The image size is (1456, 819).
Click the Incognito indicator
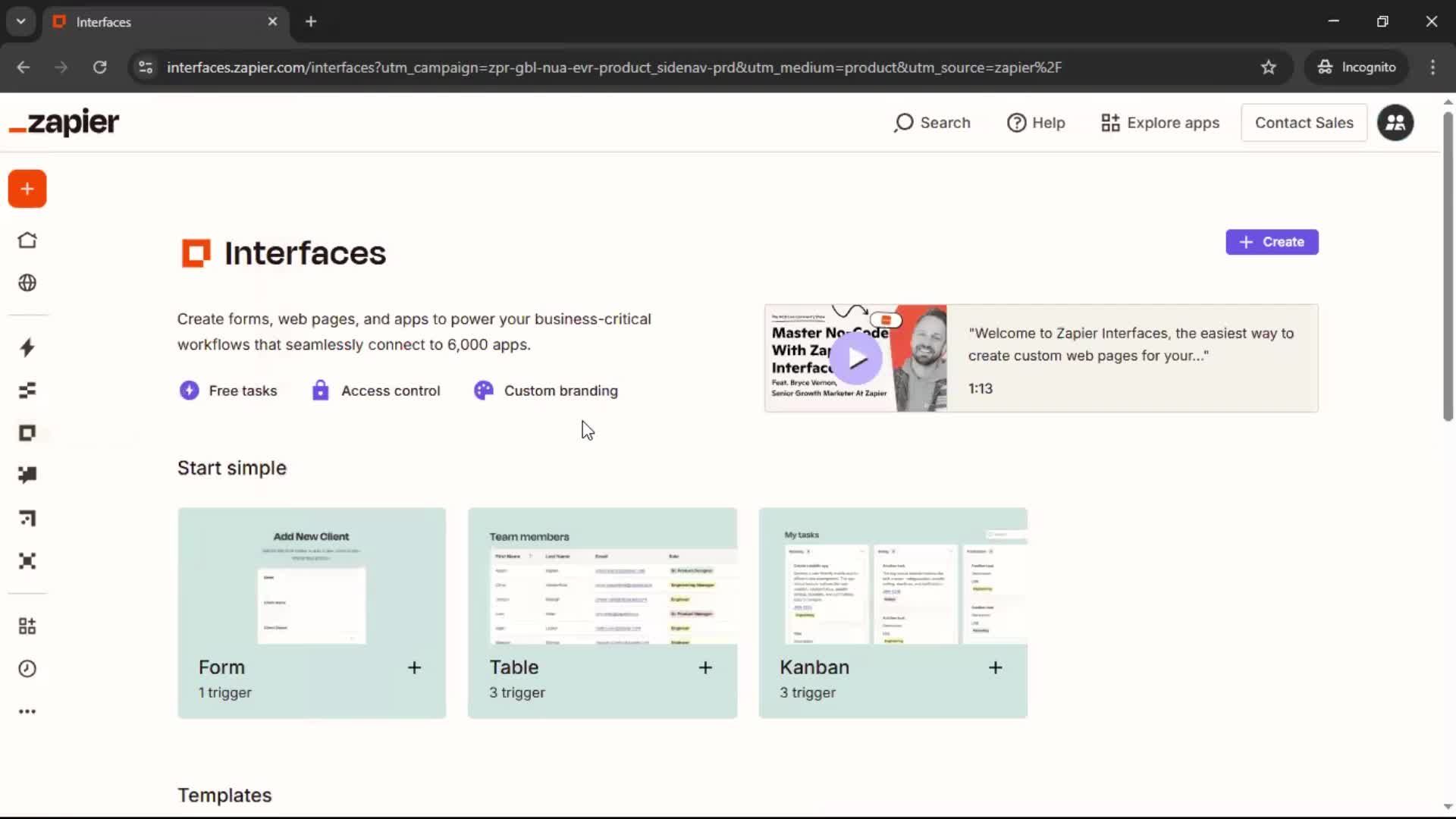(x=1357, y=67)
